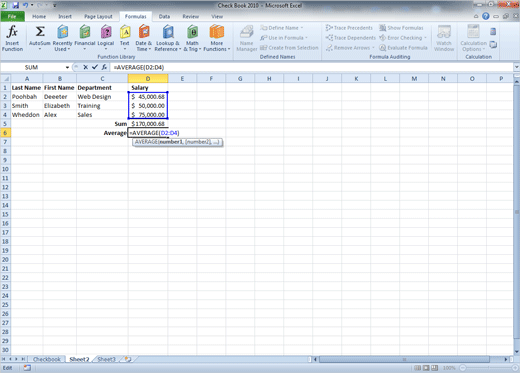This screenshot has height=373, width=520.
Task: Click Trace Precedents
Action: (349, 28)
